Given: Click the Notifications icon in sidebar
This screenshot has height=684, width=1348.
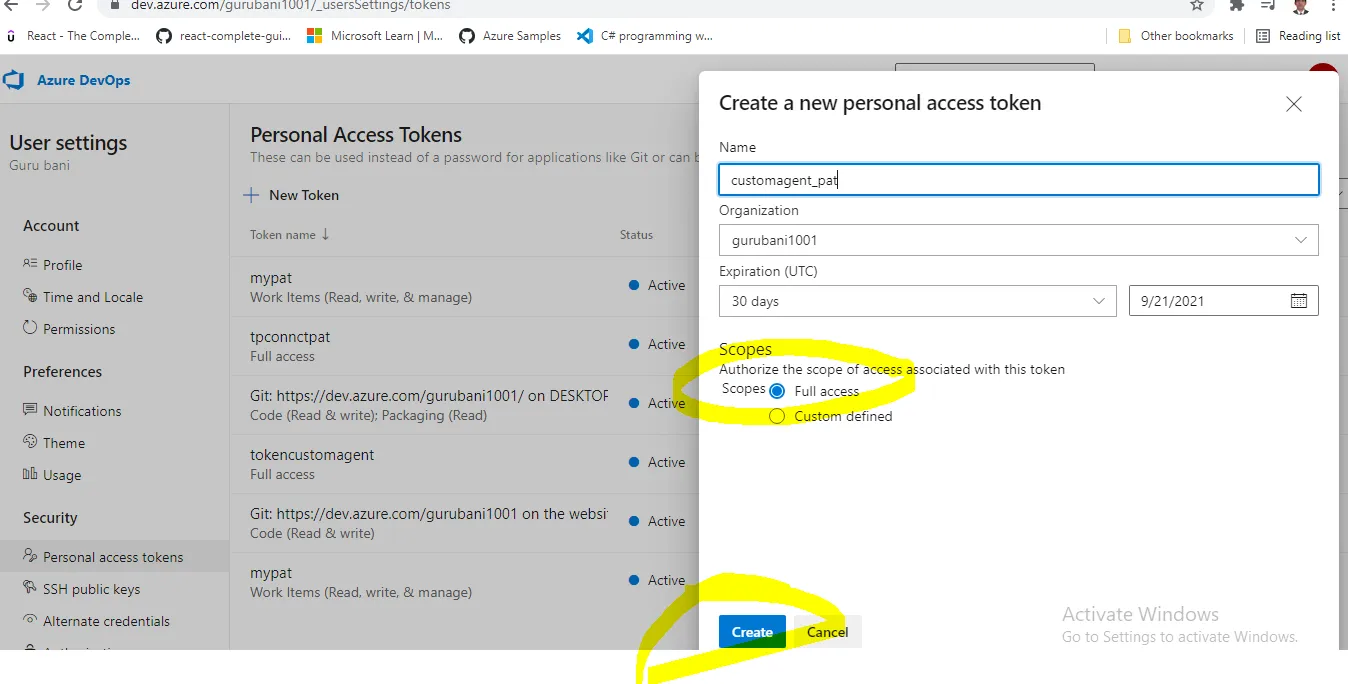Looking at the screenshot, I should click(x=30, y=410).
